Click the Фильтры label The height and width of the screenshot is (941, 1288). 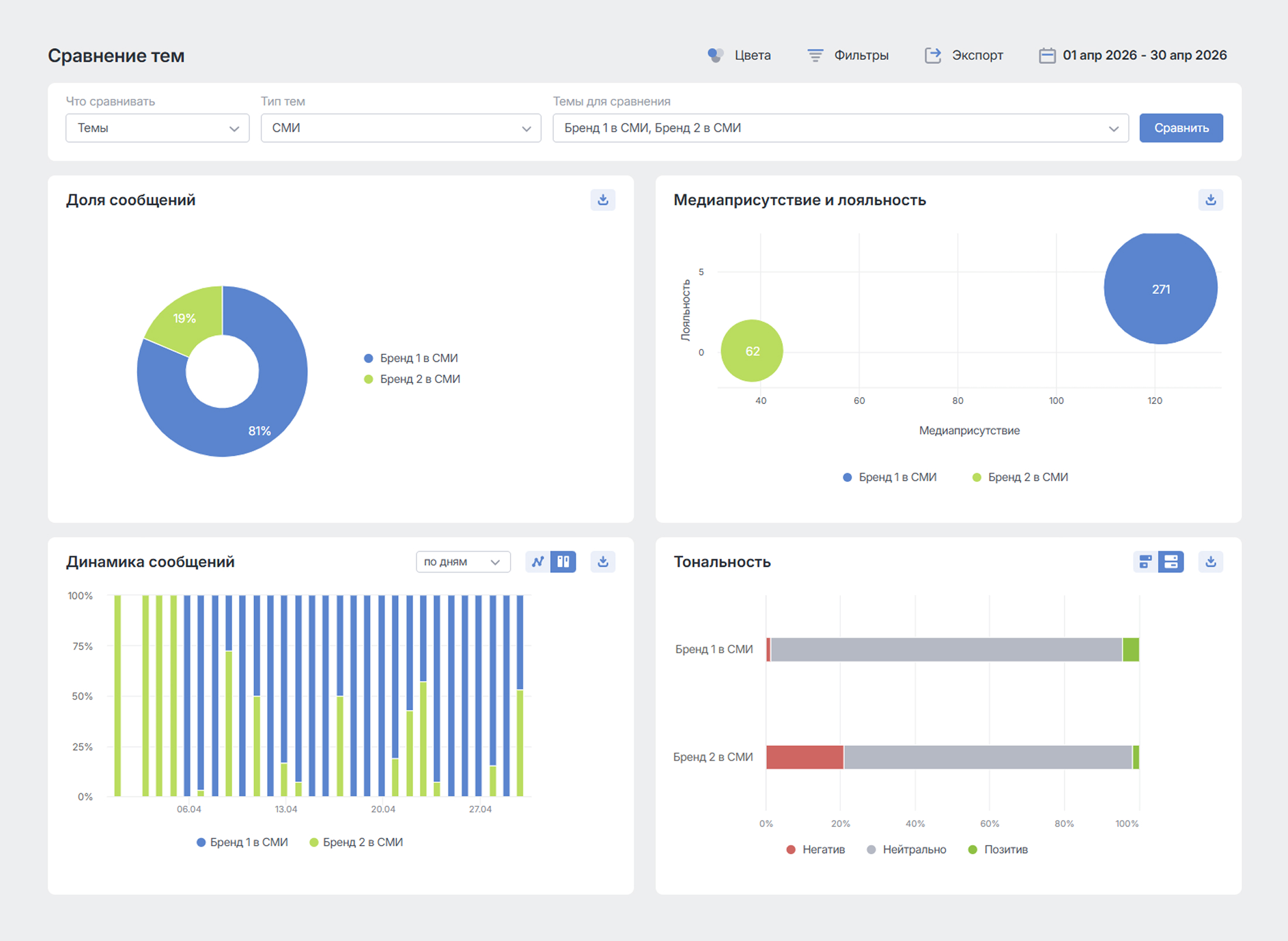click(861, 56)
